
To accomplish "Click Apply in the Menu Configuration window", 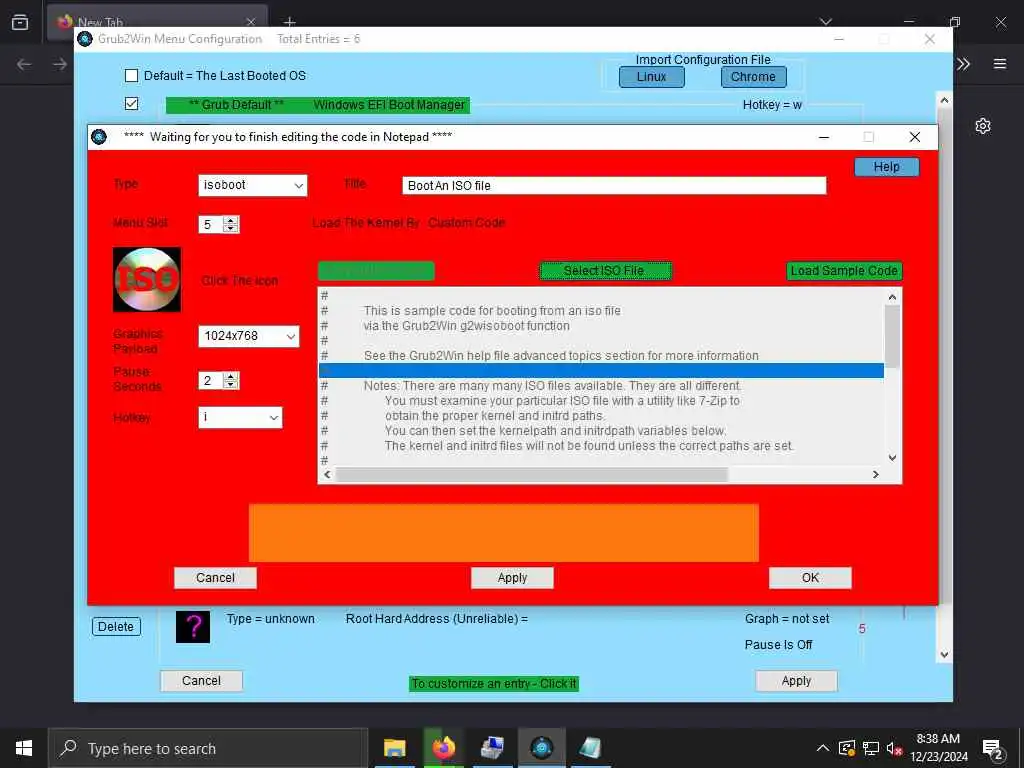I will [x=796, y=681].
